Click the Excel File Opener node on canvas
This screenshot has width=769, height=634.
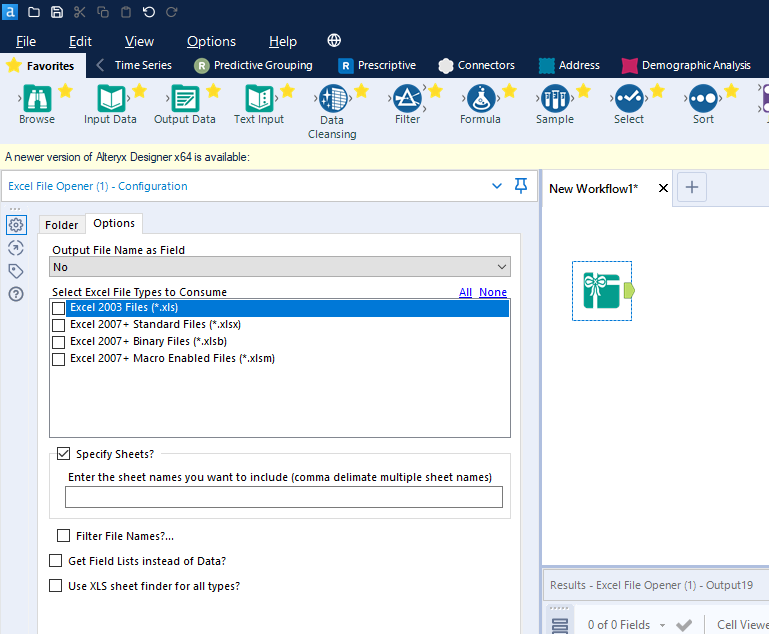602,290
